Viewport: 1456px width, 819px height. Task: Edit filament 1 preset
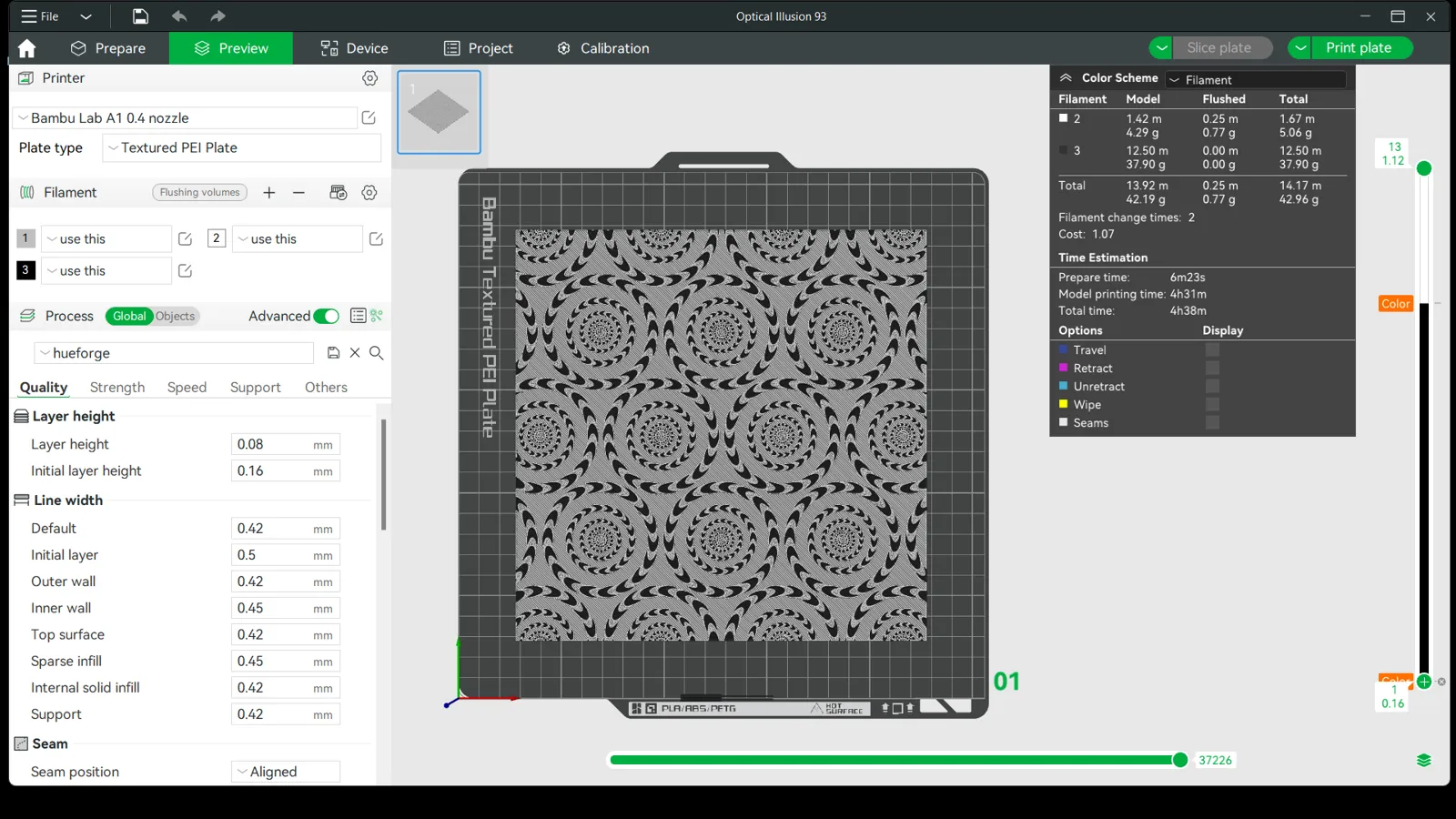coord(185,238)
